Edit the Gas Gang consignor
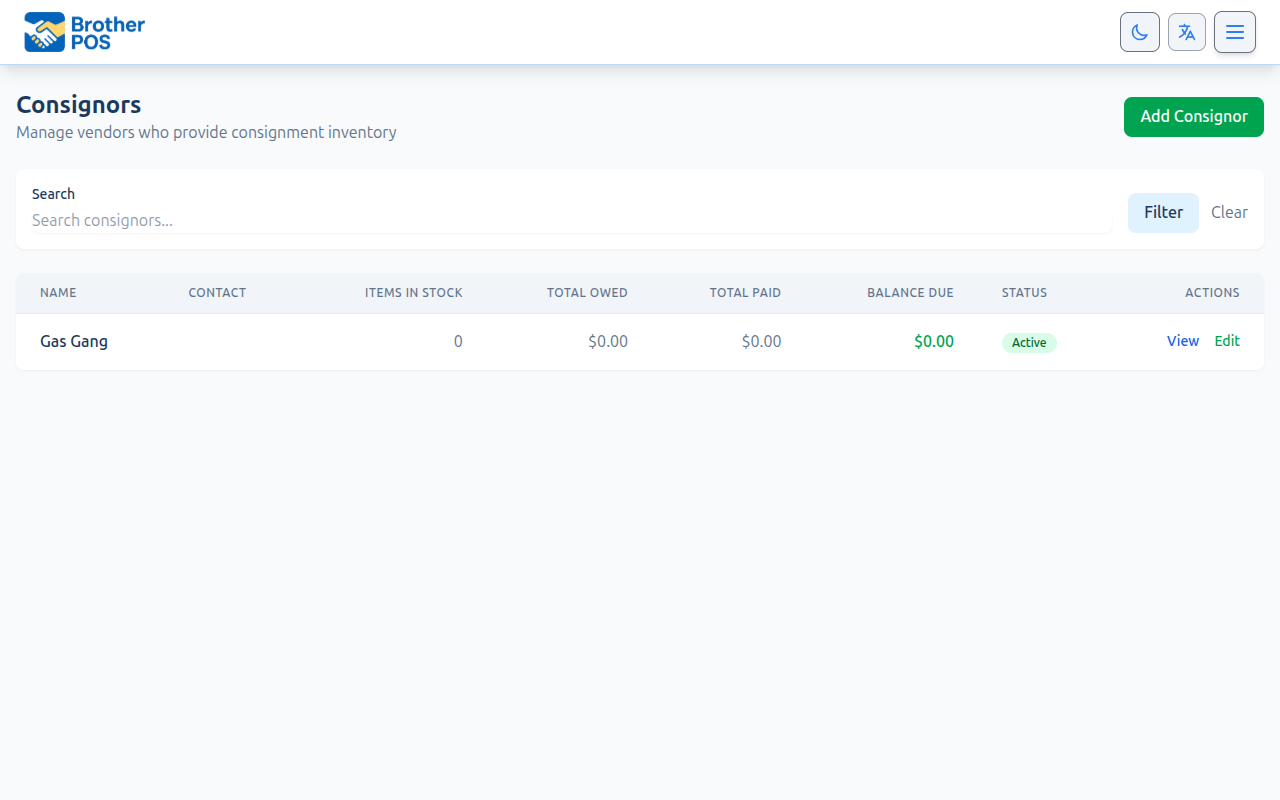 (x=1227, y=341)
